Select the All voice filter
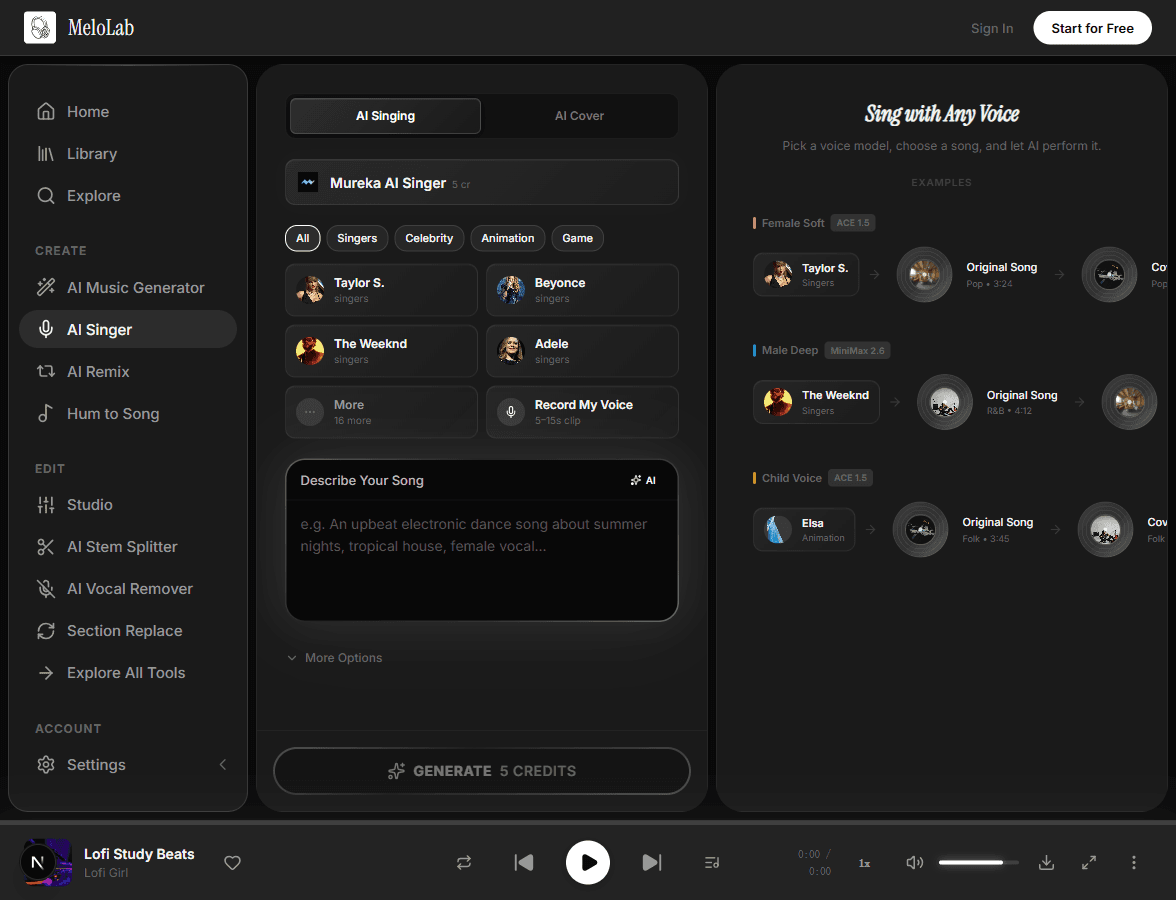The height and width of the screenshot is (900, 1176). point(302,238)
